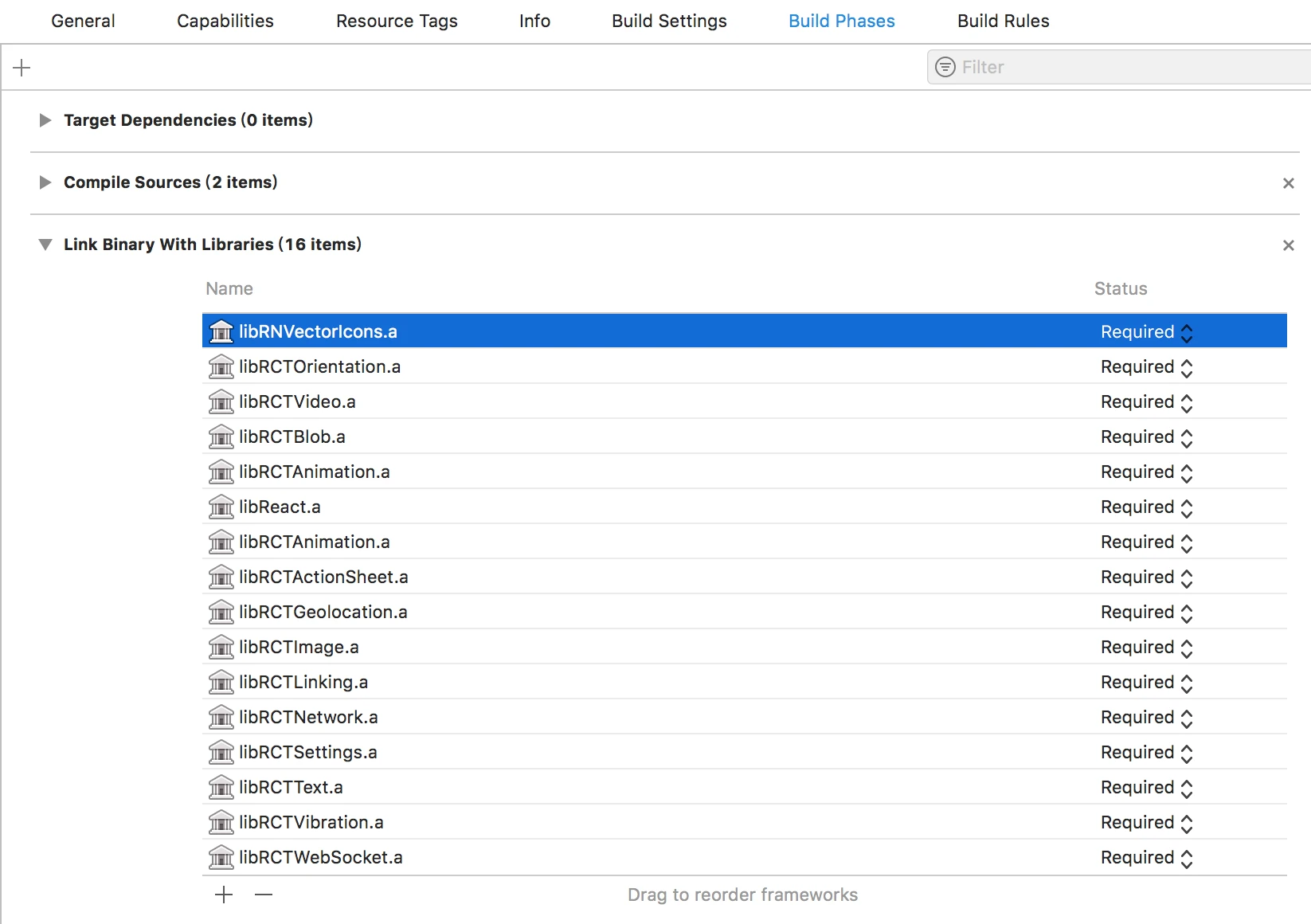Image resolution: width=1311 pixels, height=924 pixels.
Task: Open status dropdown for libRCTVibration.a
Action: (x=1146, y=823)
